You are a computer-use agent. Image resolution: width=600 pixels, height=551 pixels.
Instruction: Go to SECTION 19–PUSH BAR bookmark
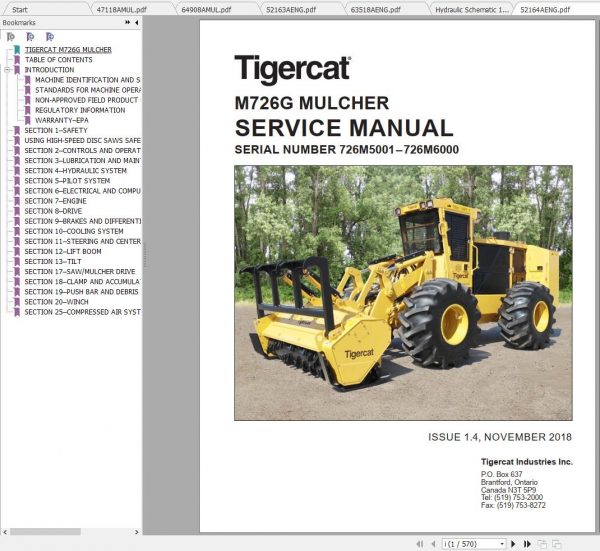(x=82, y=292)
